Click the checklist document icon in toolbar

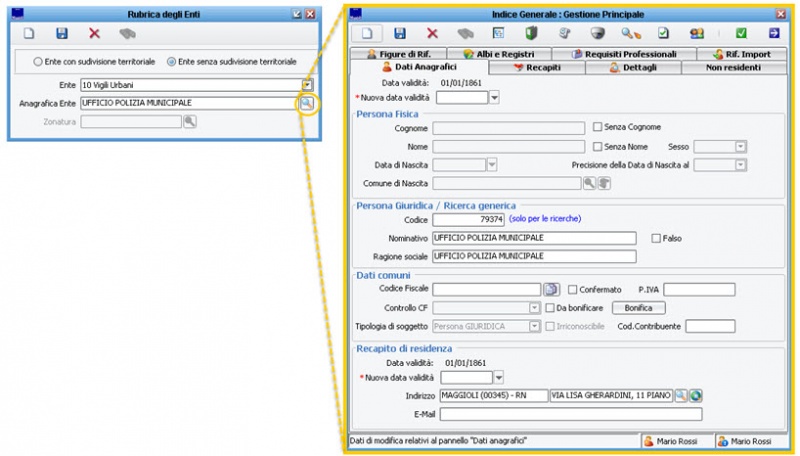click(663, 34)
